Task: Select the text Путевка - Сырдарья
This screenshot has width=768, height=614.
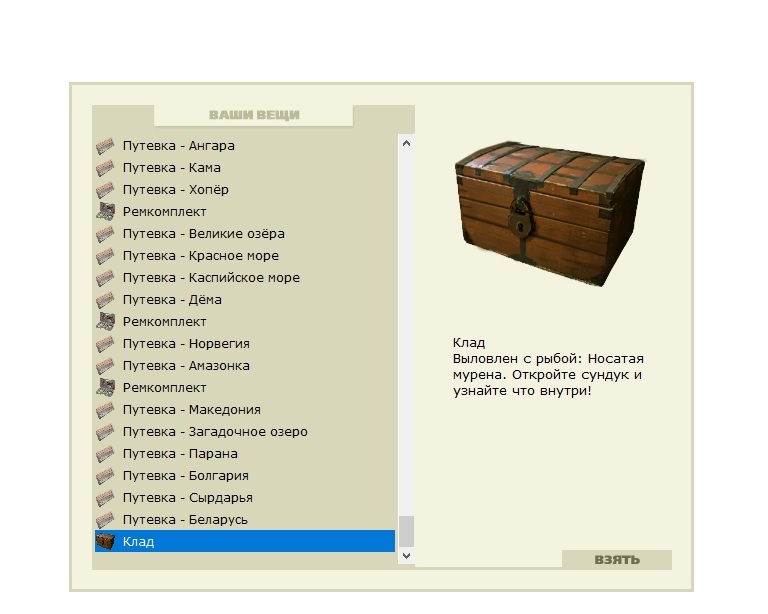Action: 188,498
